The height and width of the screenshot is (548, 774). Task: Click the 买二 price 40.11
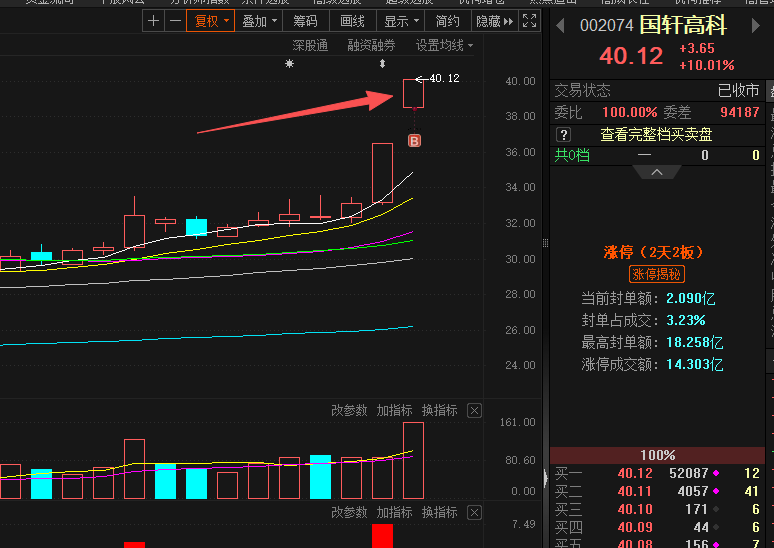(635, 491)
